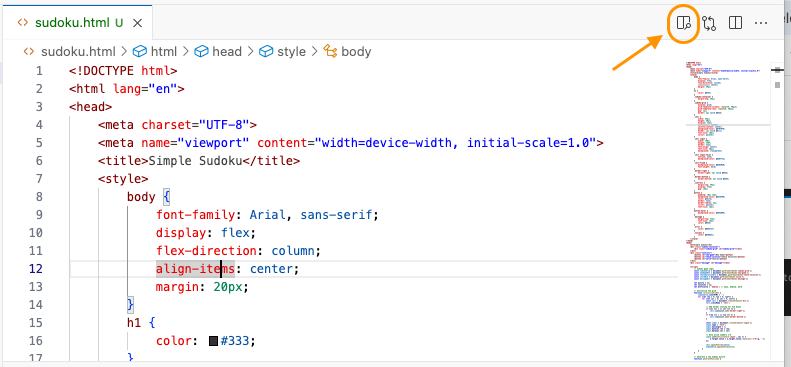Image resolution: width=791 pixels, height=367 pixels.
Task: Open changes compare icon in editor toolbar
Action: click(709, 23)
